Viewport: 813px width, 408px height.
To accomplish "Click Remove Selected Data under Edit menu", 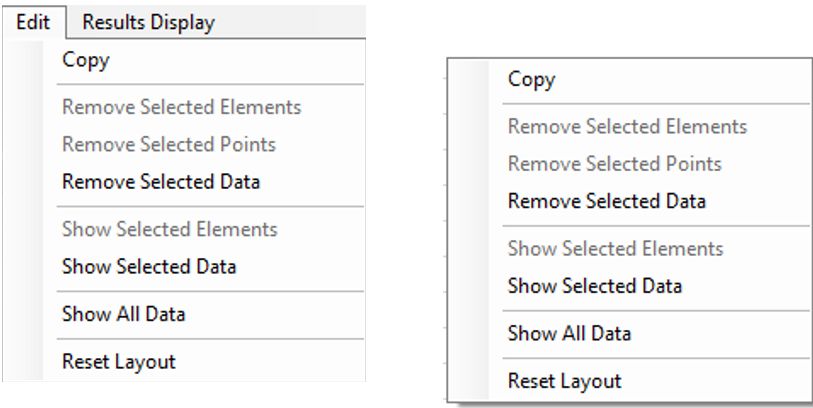I will pos(210,181).
